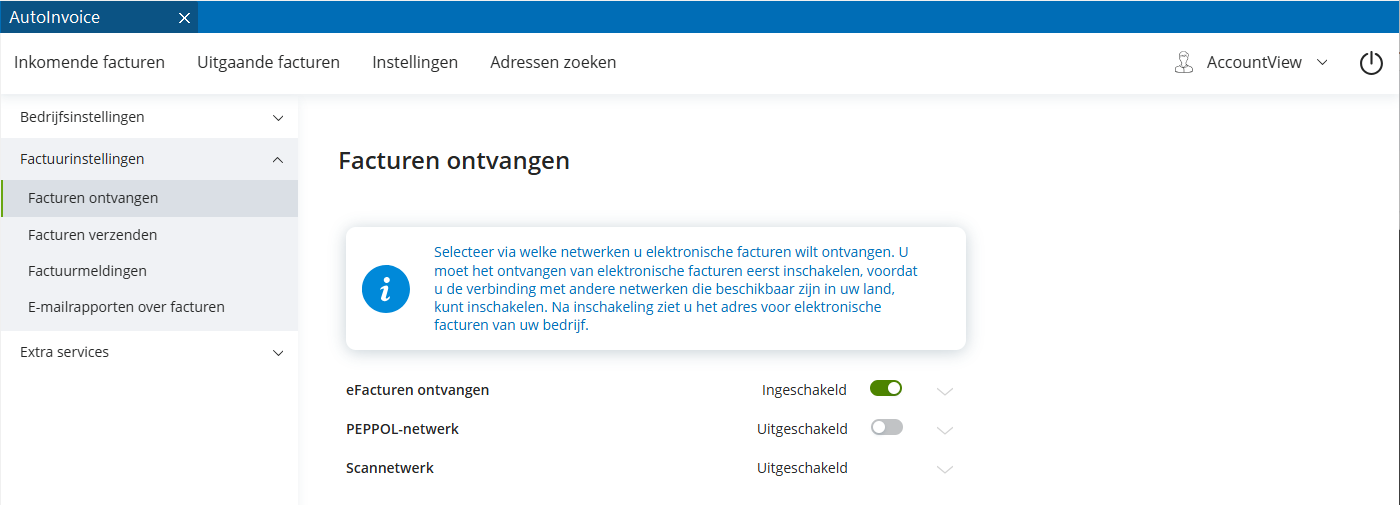Viewport: 1400px width, 505px height.
Task: Select Adressen zoeken in top navigation
Action: point(553,62)
